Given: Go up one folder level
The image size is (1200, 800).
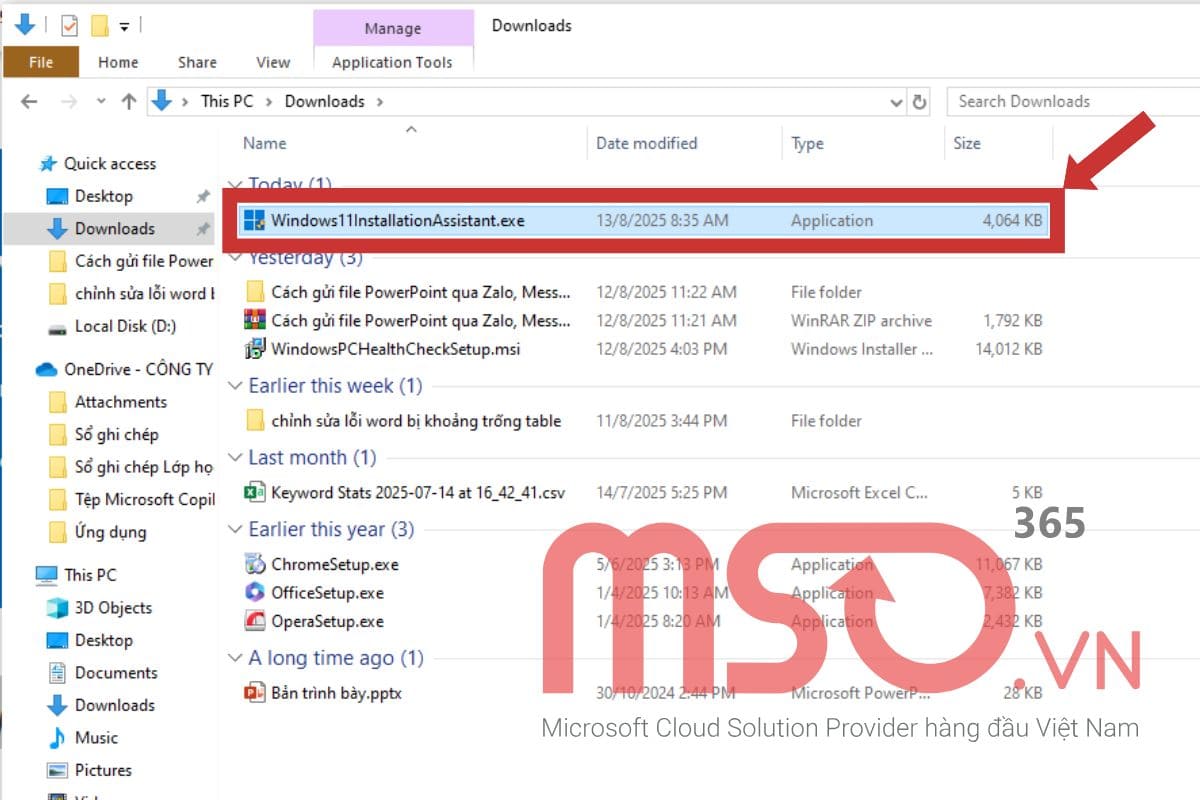Looking at the screenshot, I should click(128, 101).
